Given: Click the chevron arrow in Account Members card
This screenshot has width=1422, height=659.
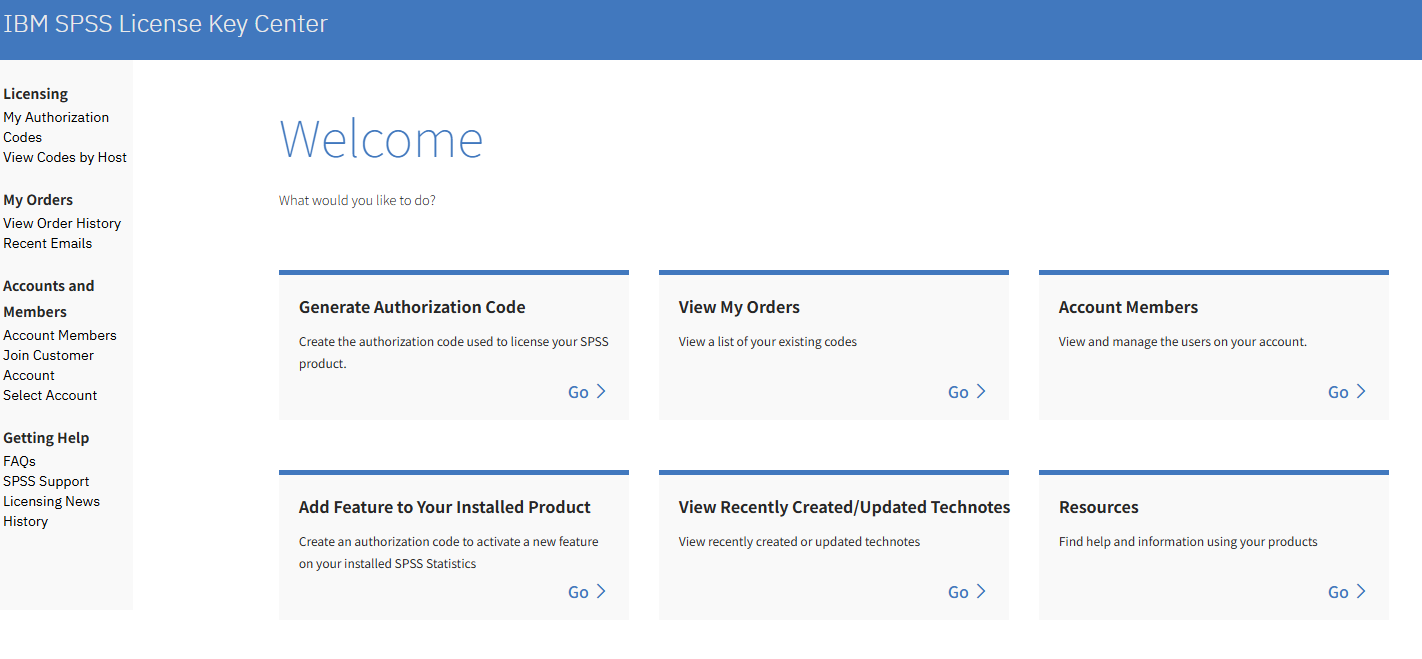Looking at the screenshot, I should (x=1361, y=391).
